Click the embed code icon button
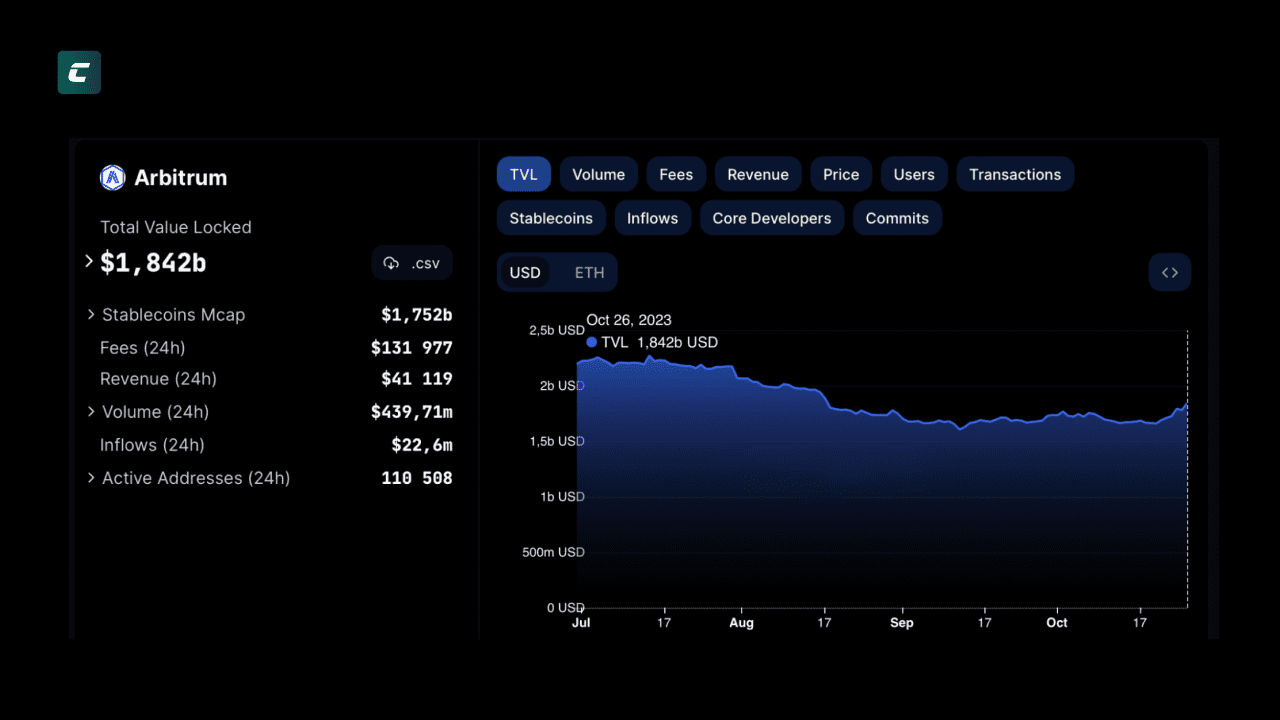Image resolution: width=1280 pixels, height=720 pixels. 1169,272
